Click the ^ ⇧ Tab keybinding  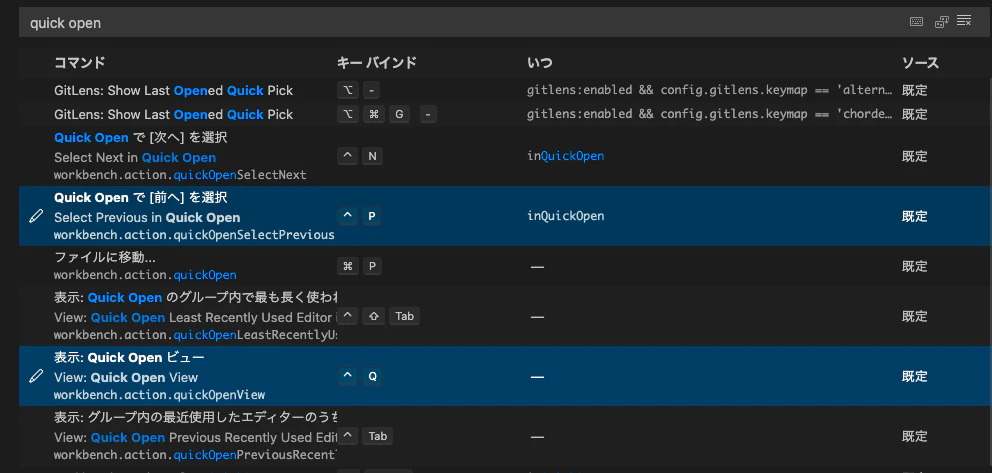pos(378,316)
